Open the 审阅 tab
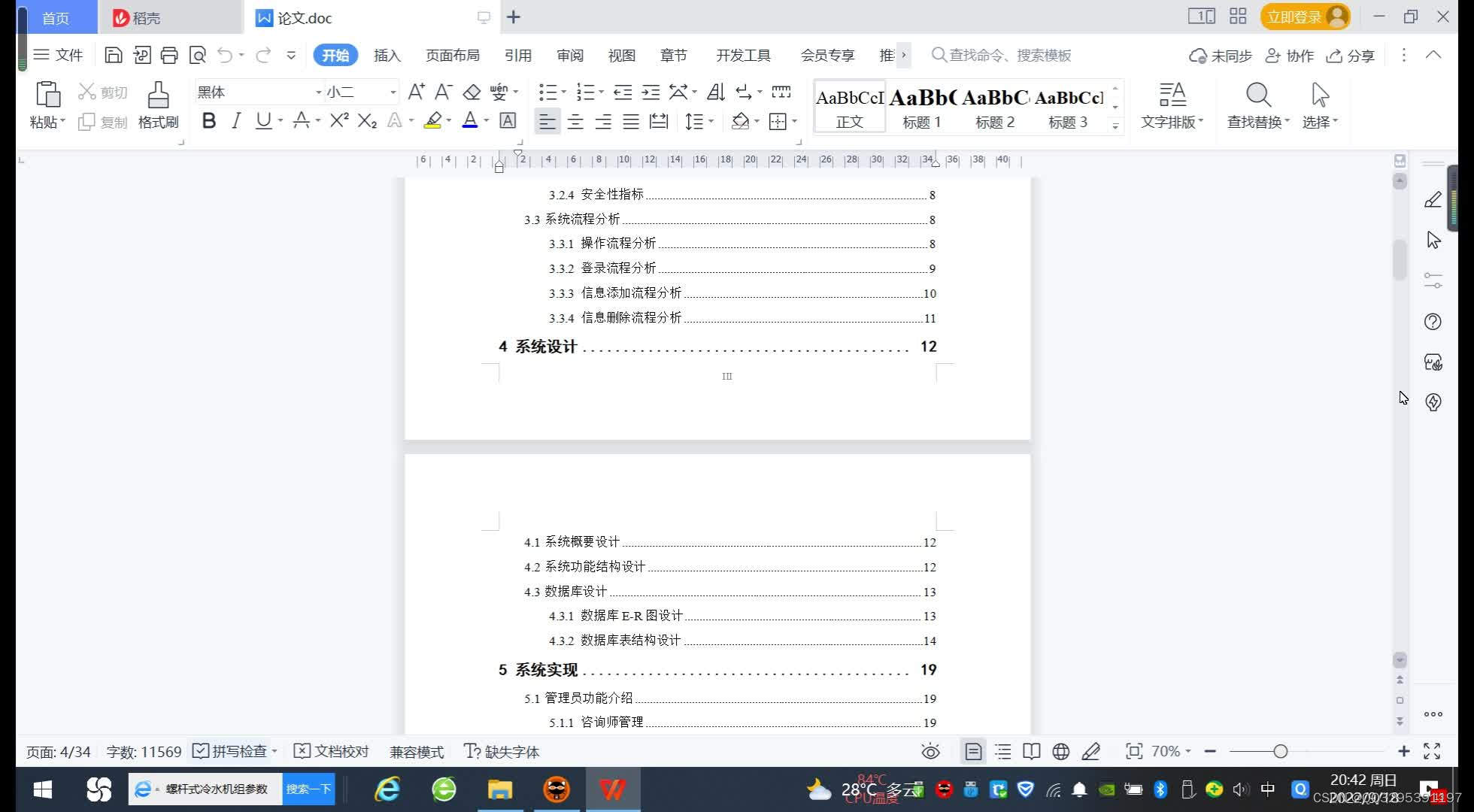The height and width of the screenshot is (812, 1474). pos(570,55)
